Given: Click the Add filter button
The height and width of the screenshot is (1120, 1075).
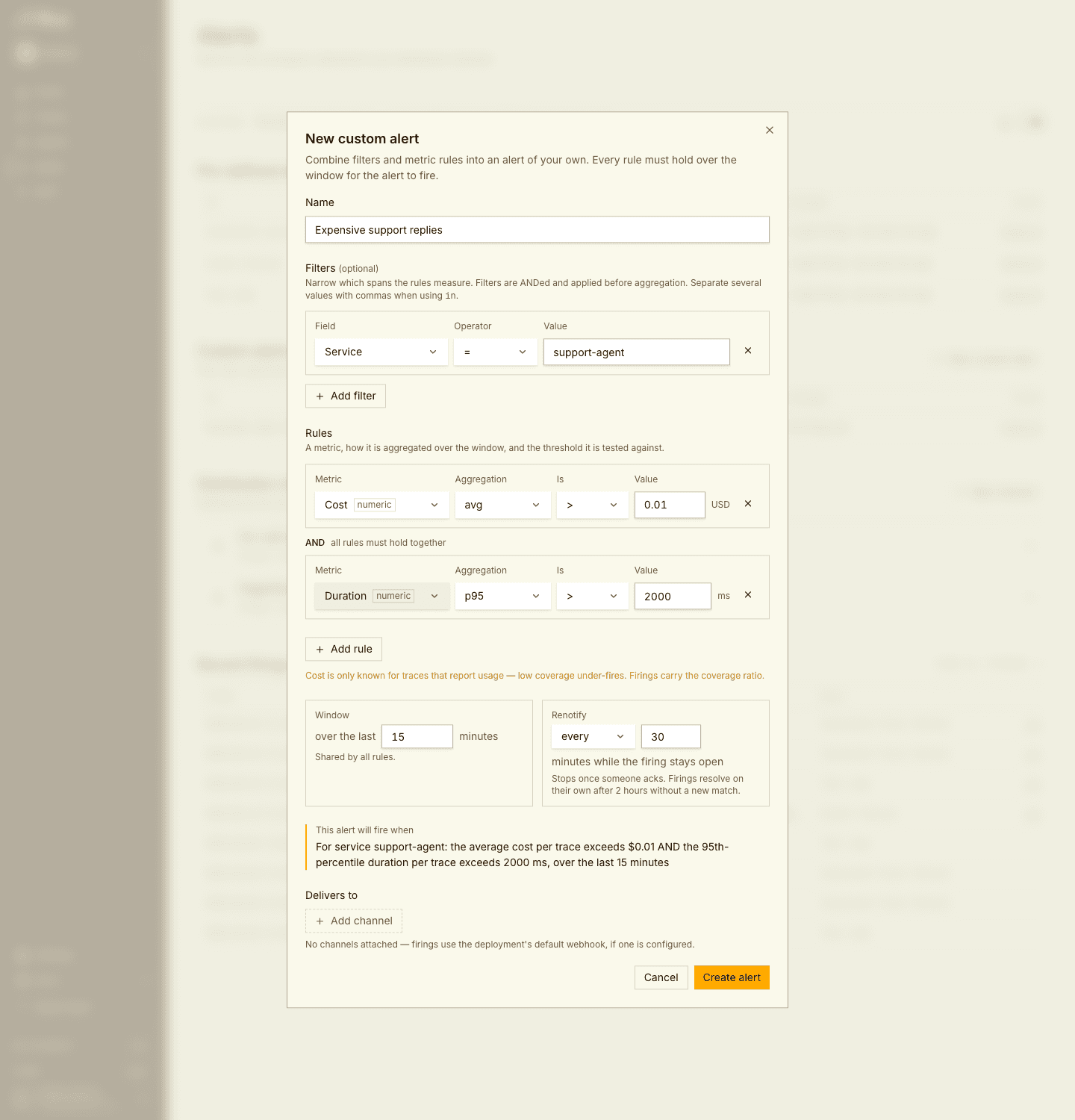Looking at the screenshot, I should [346, 396].
